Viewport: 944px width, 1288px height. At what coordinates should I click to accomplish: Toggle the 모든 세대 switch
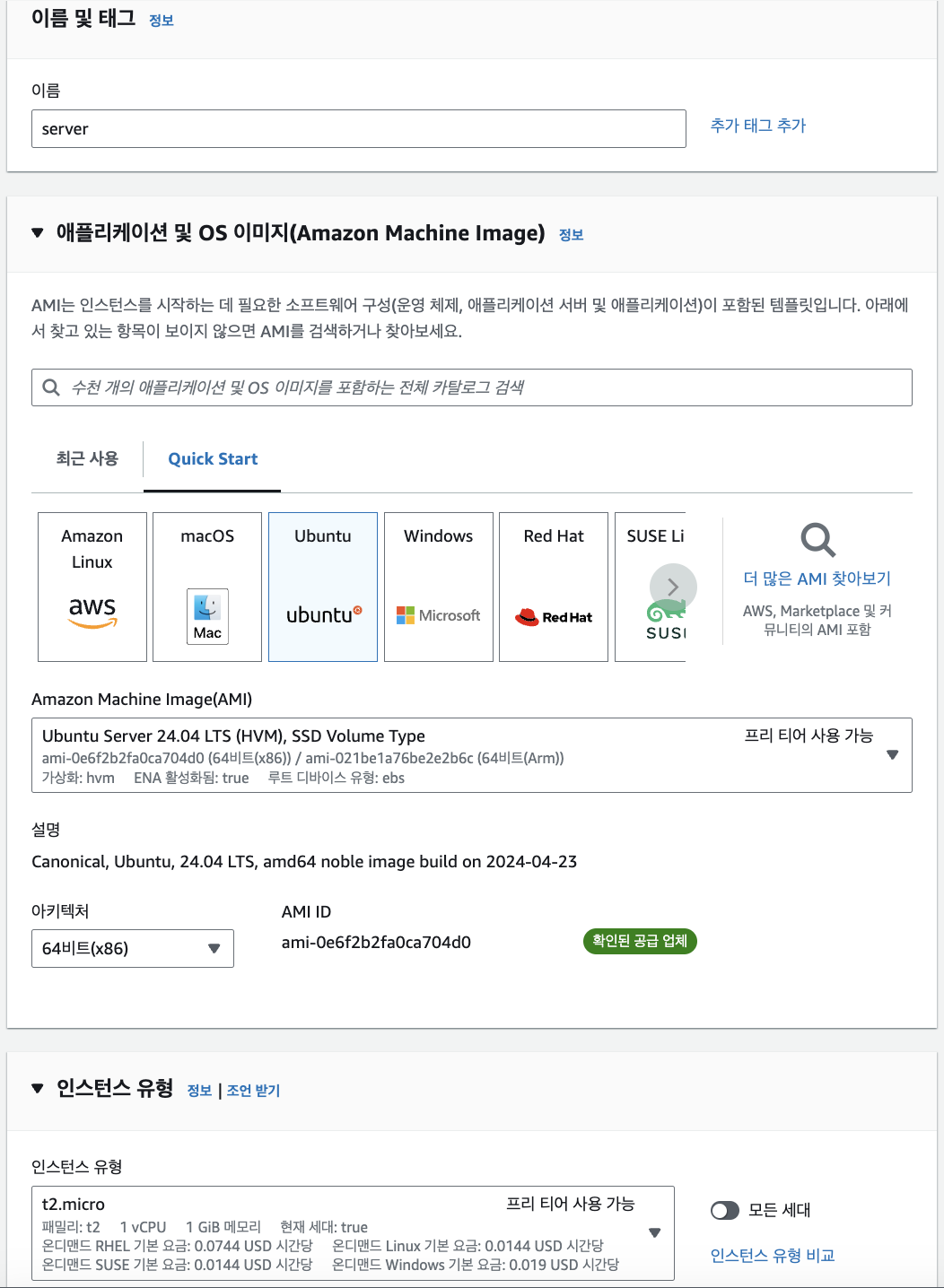[725, 1211]
